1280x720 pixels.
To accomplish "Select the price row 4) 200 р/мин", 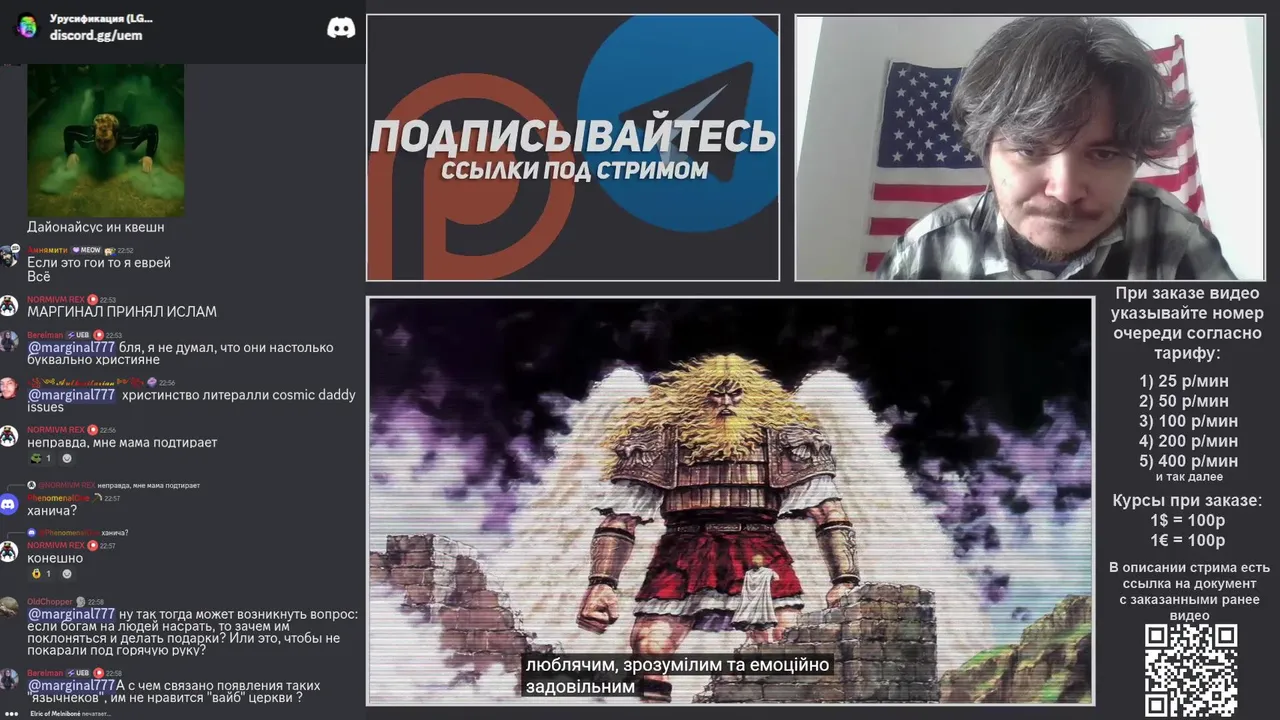I will click(x=1188, y=441).
